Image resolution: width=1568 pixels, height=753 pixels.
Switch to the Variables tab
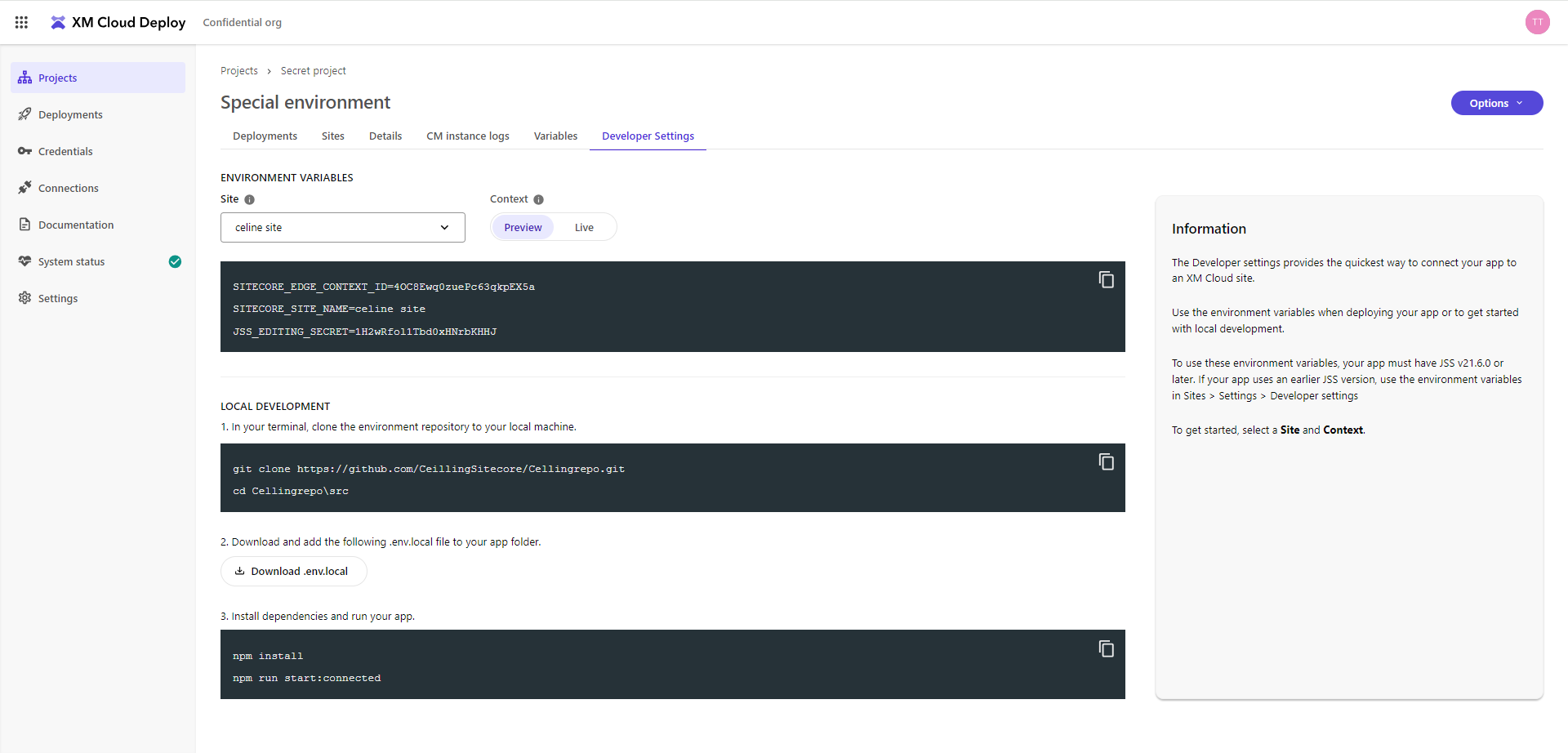555,136
